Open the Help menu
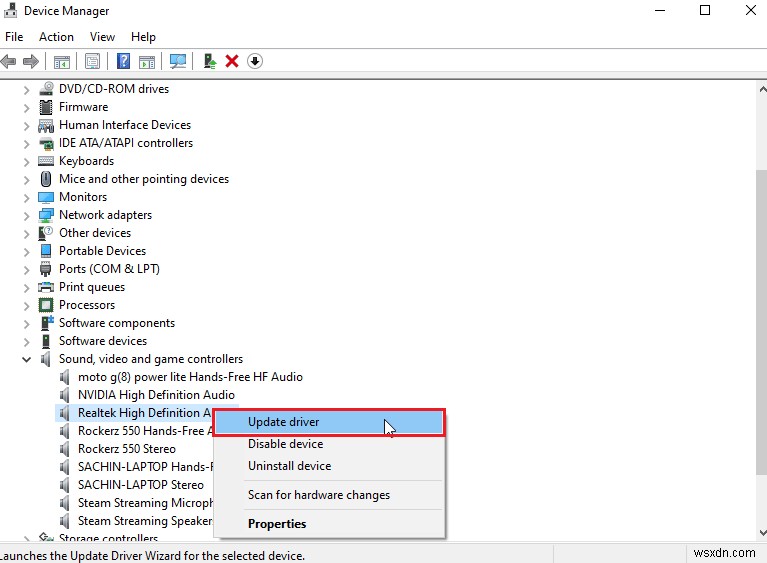The height and width of the screenshot is (563, 767). pyautogui.click(x=143, y=37)
